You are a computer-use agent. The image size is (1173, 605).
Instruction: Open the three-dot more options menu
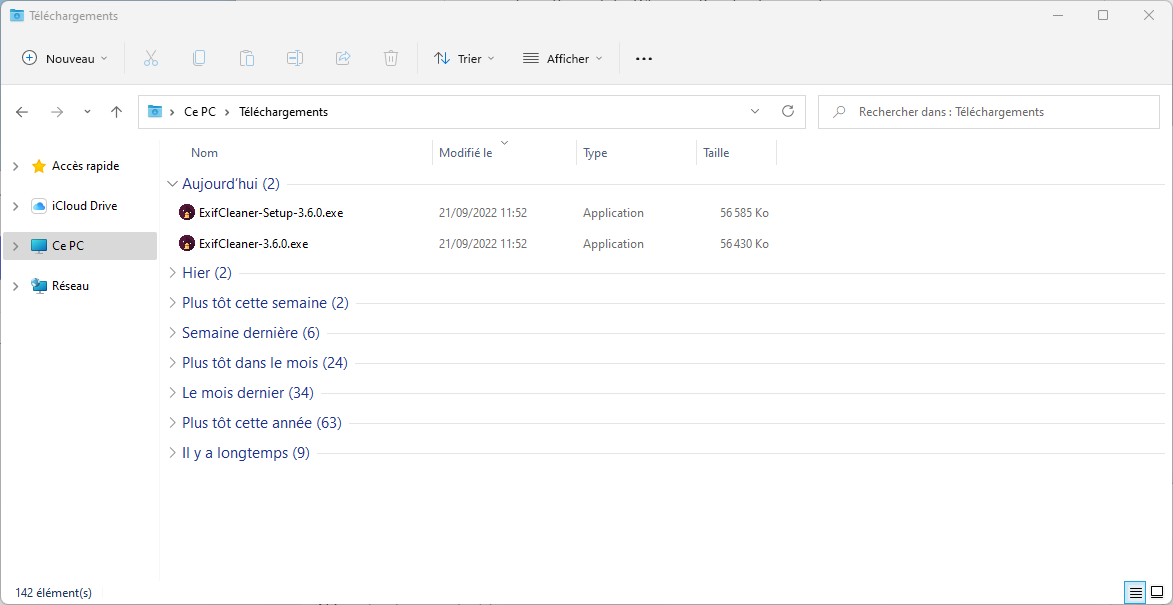pos(644,58)
